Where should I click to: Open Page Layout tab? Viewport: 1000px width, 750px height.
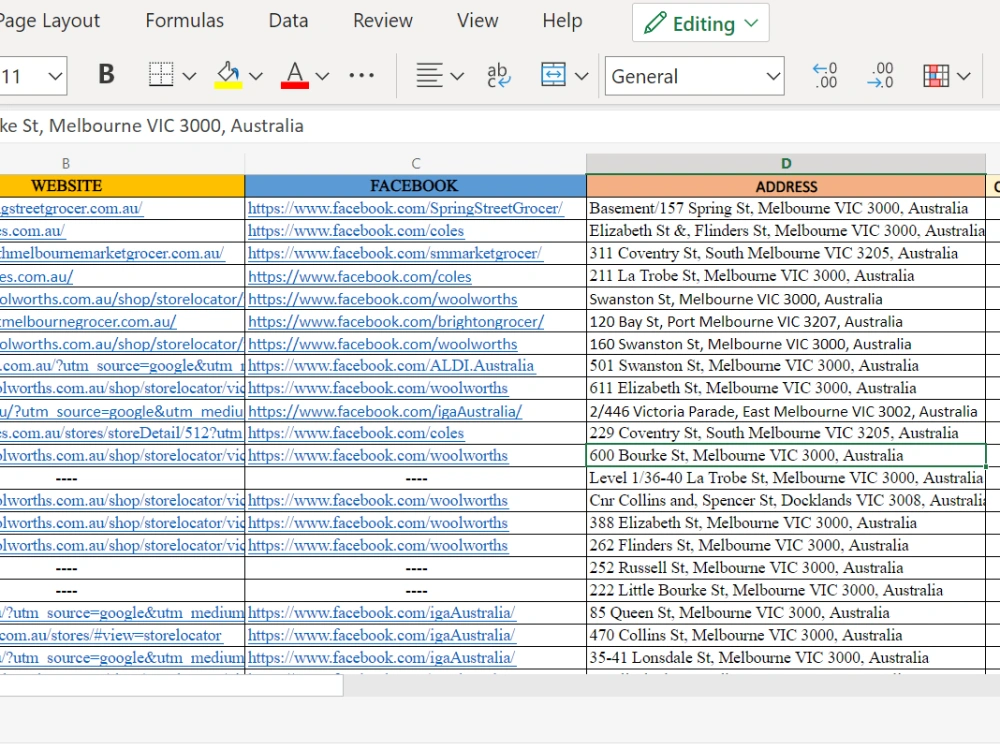click(x=50, y=20)
